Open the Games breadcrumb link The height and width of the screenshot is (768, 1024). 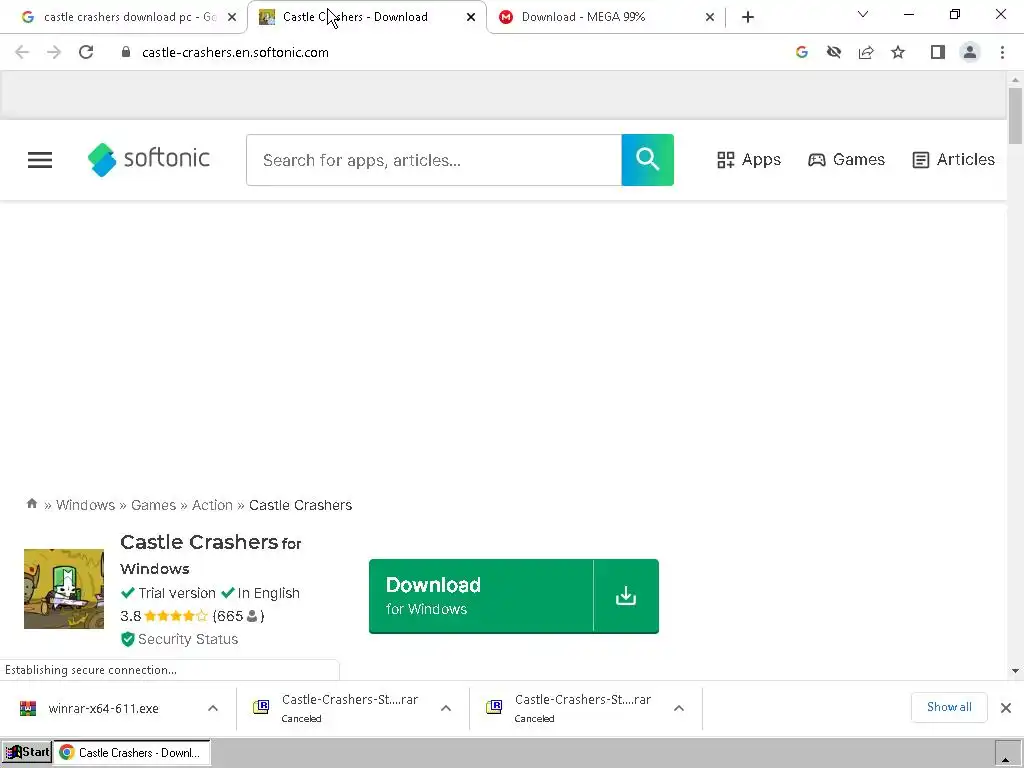[153, 505]
